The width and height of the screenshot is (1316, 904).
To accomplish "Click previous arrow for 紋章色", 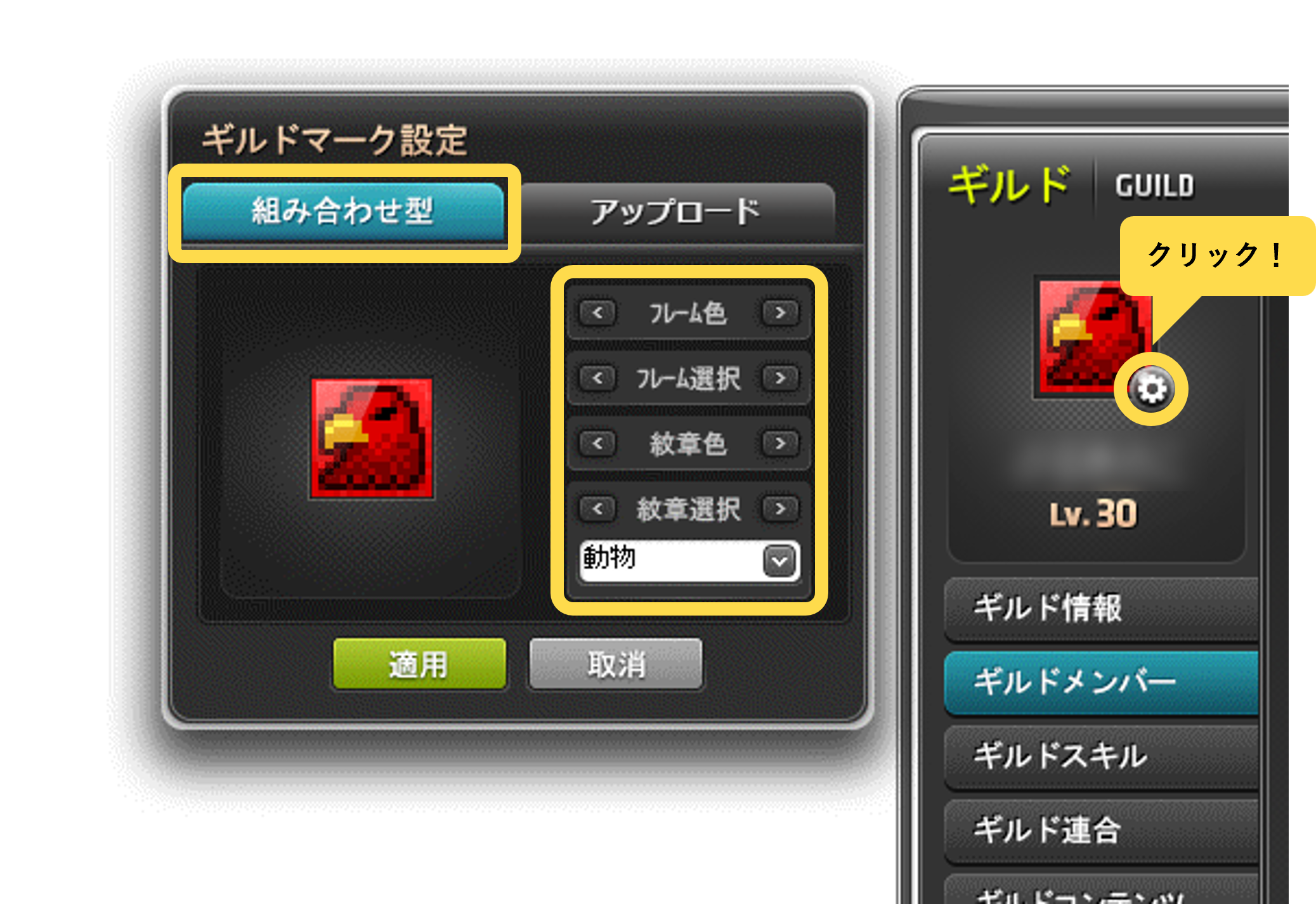I will (597, 443).
